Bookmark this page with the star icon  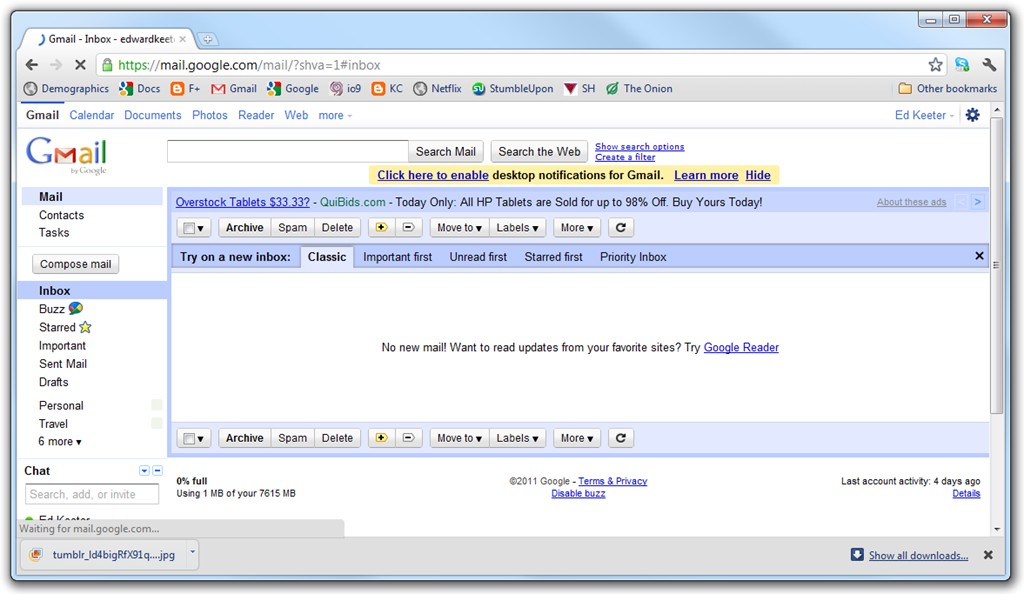(x=935, y=65)
